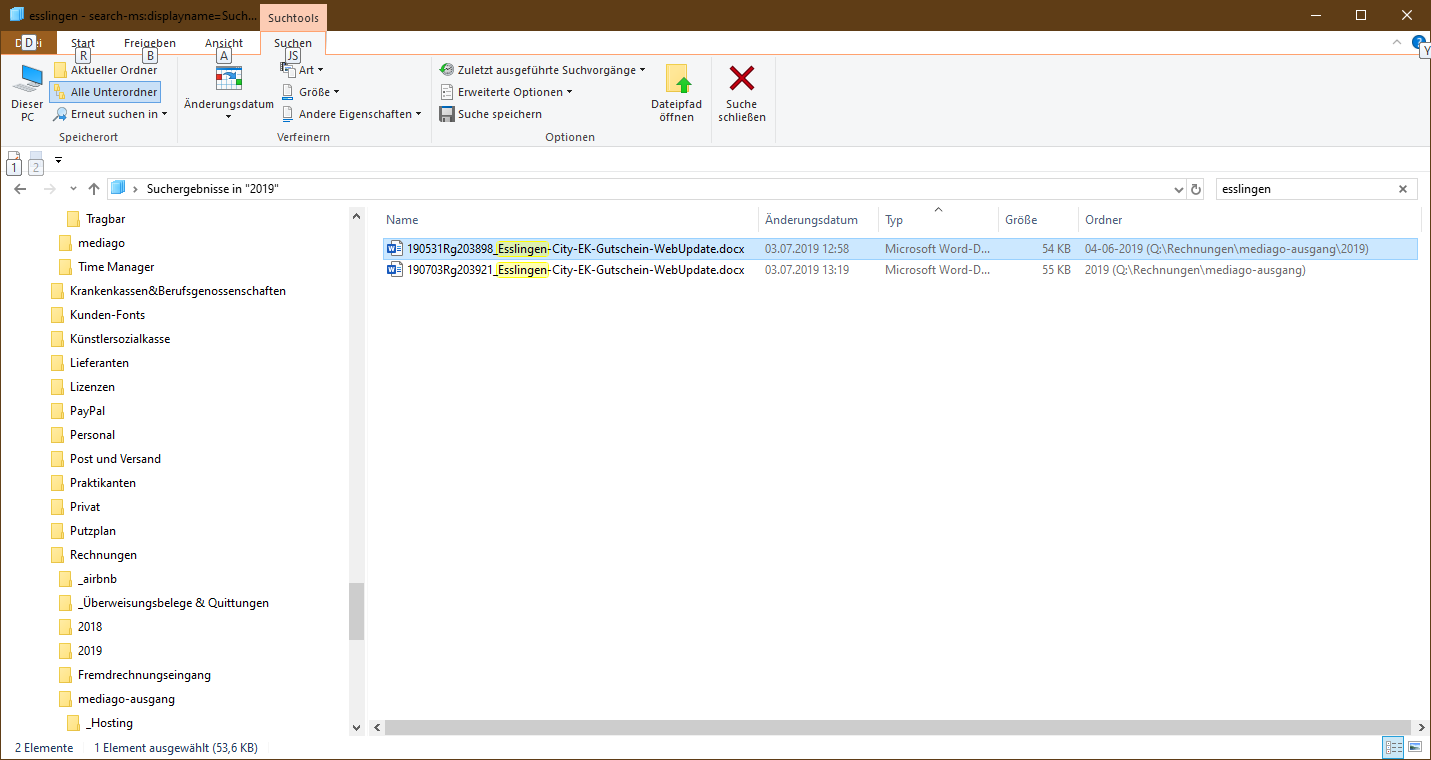This screenshot has width=1431, height=760.
Task: Click the Word icon of 190703Rg203921 file
Action: coord(395,270)
